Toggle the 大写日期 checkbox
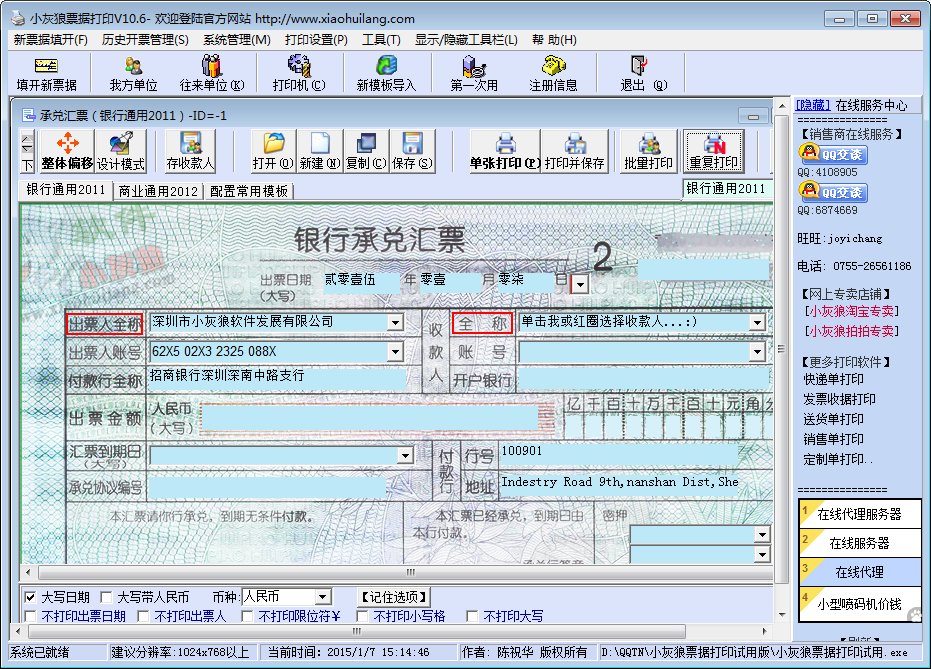Viewport: 931px width, 669px height. pyautogui.click(x=30, y=597)
